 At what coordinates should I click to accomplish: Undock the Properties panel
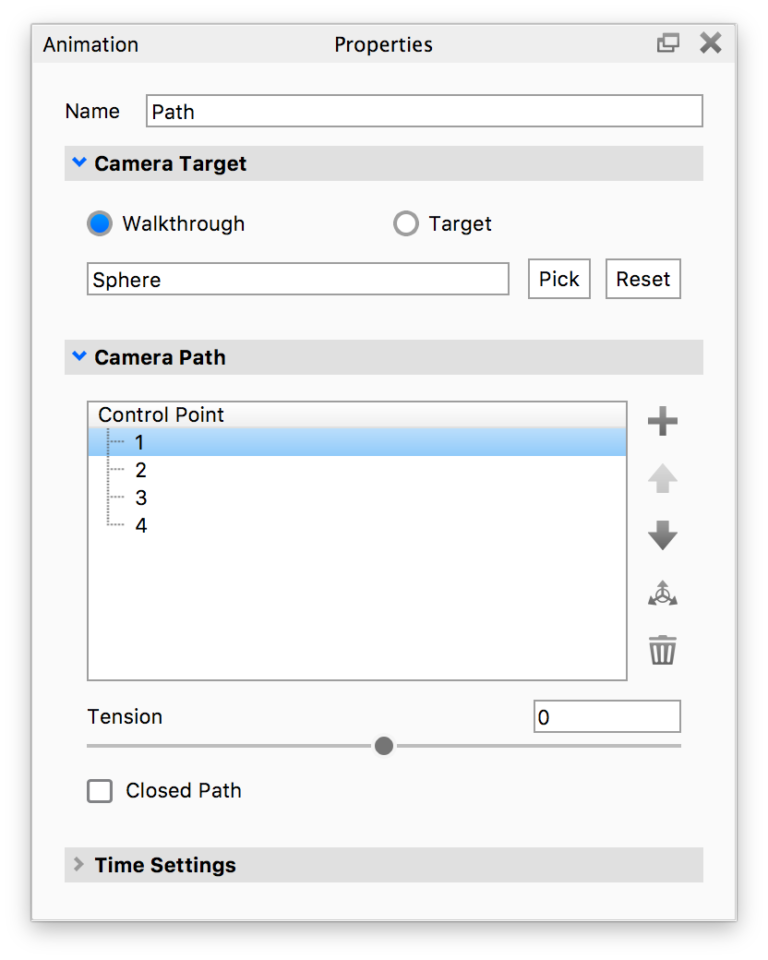pyautogui.click(x=668, y=43)
